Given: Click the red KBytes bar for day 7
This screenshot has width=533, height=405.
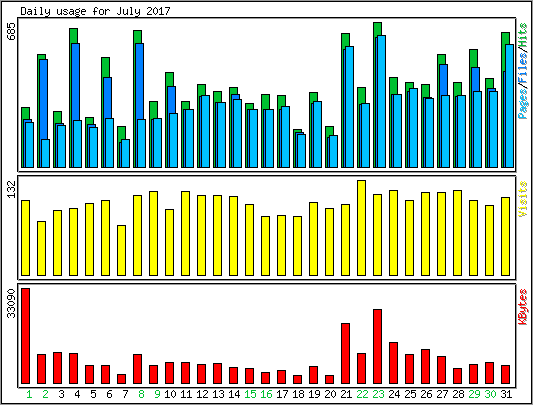Looking at the screenshot, I should click(x=121, y=379).
